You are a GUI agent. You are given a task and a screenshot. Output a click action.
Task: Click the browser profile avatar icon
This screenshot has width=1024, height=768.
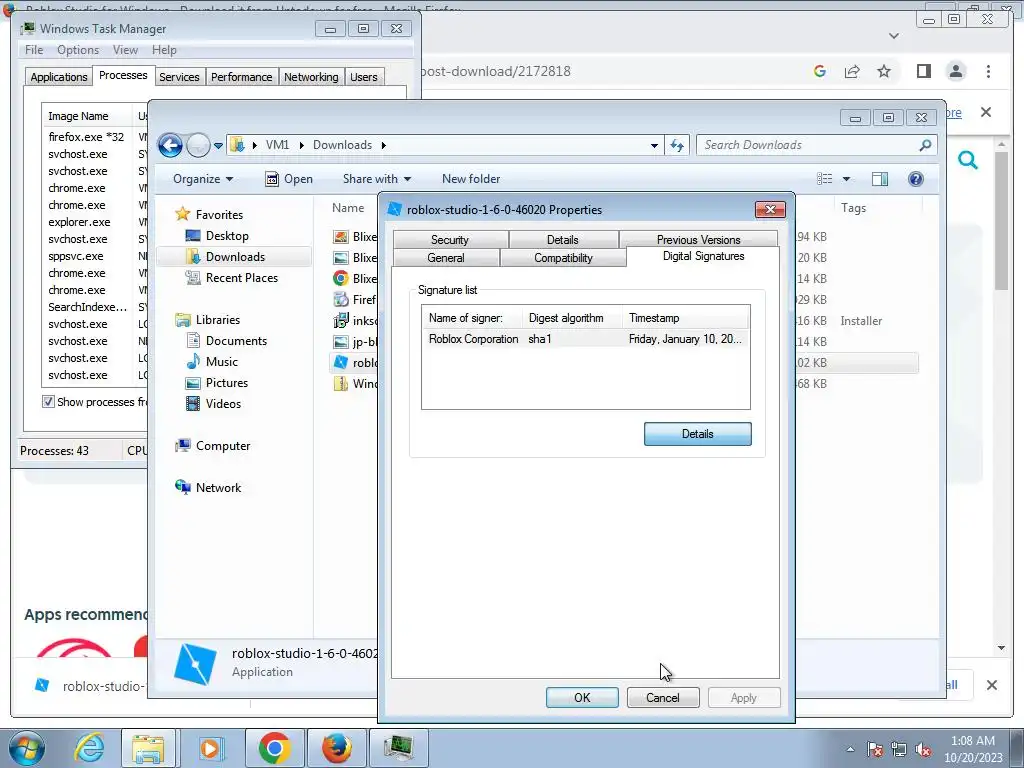[x=955, y=71]
